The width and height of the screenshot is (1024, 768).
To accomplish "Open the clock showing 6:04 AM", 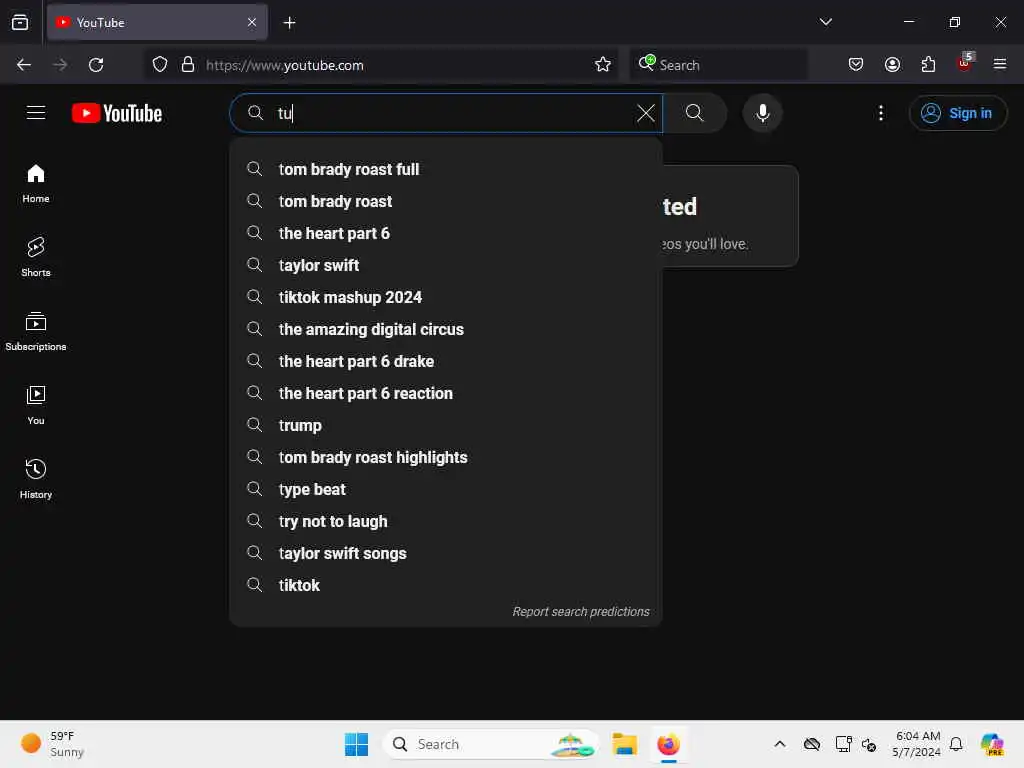I will (x=916, y=744).
